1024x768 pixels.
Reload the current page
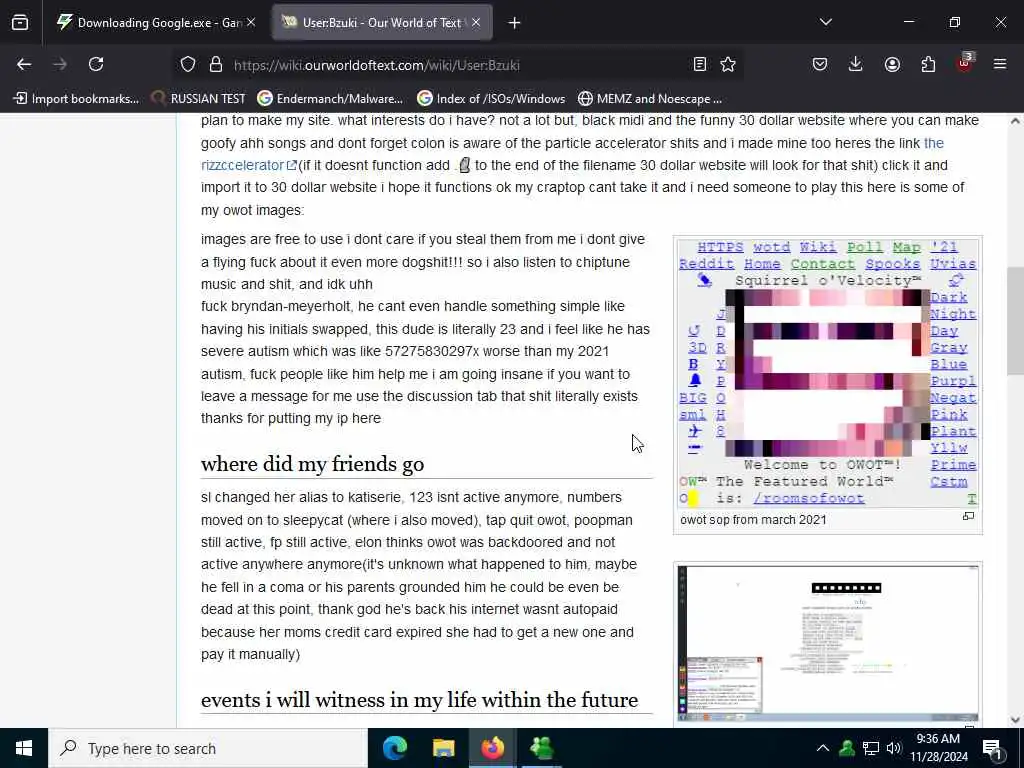(96, 64)
